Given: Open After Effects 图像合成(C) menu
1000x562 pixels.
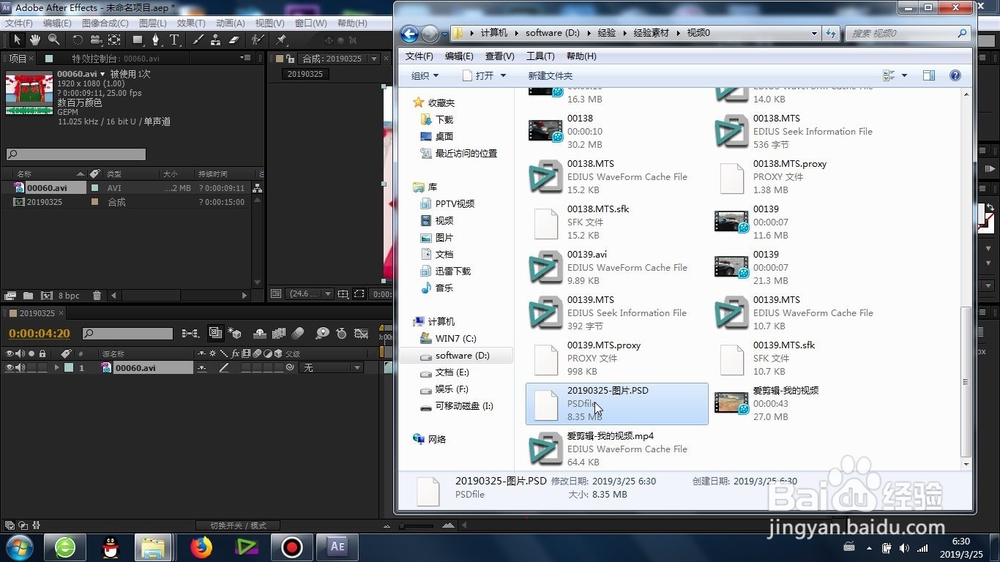Looking at the screenshot, I should 105,23.
